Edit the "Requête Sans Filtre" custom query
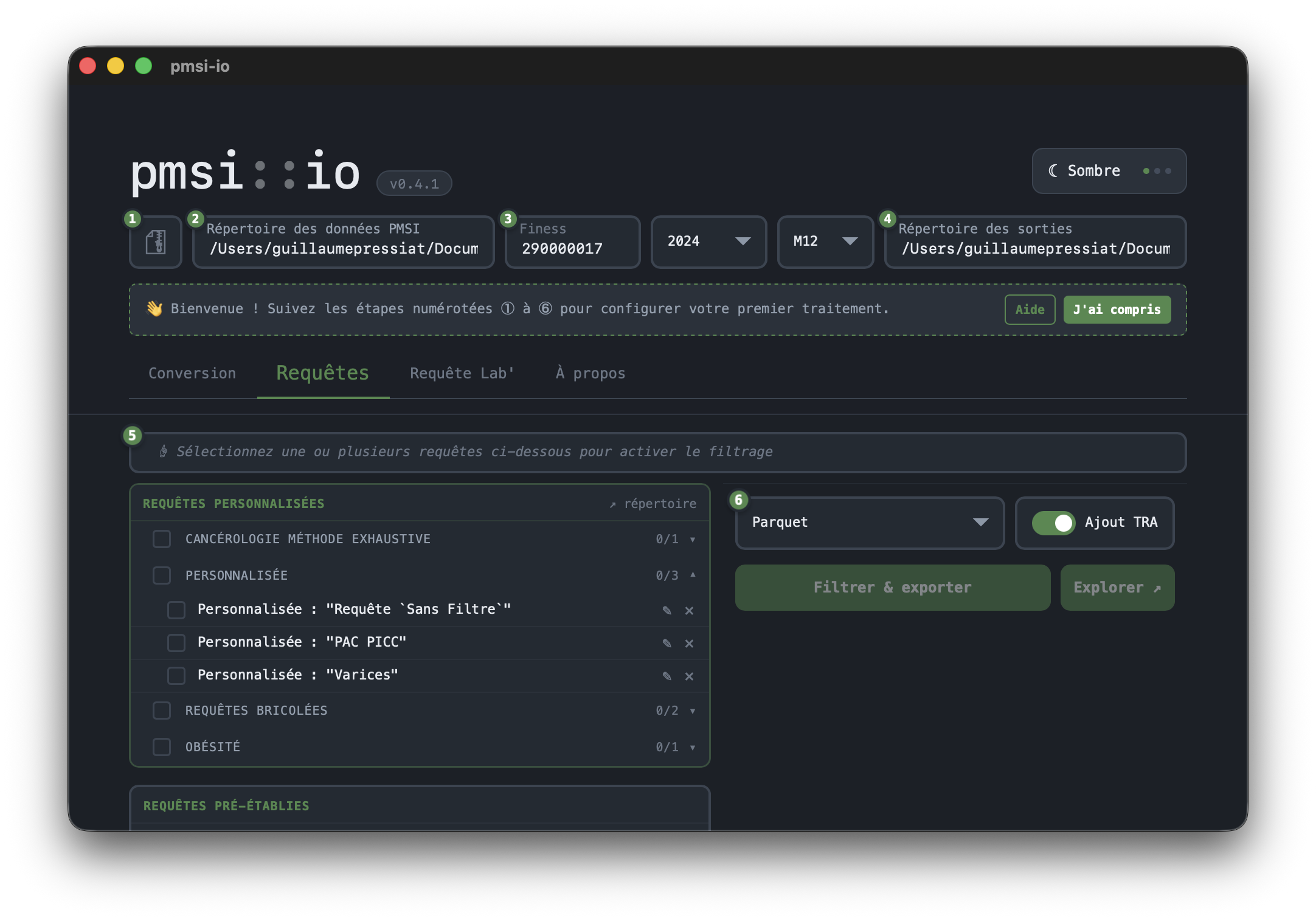 [x=667, y=610]
